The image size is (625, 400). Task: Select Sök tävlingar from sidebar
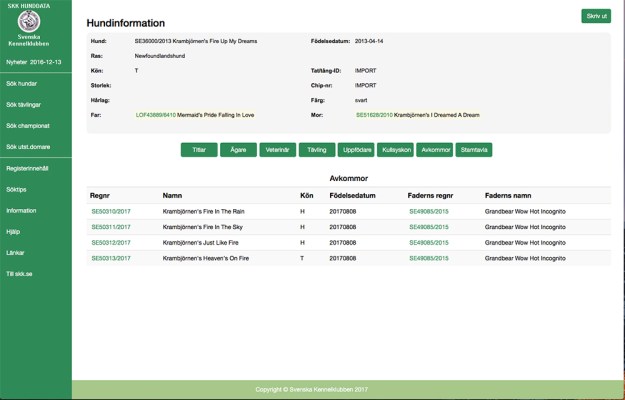pyautogui.click(x=25, y=104)
